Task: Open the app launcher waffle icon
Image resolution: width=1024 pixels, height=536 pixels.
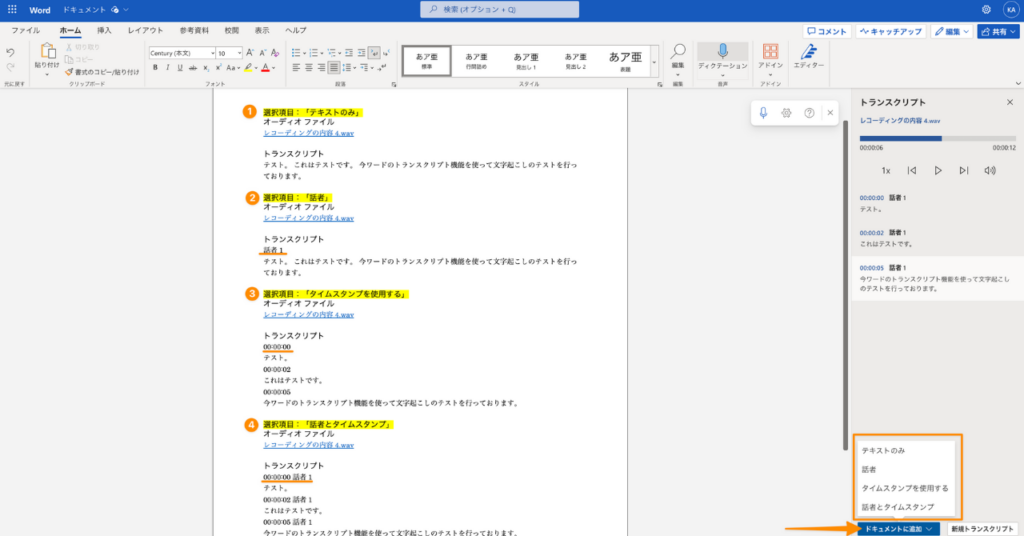Action: 12,9
